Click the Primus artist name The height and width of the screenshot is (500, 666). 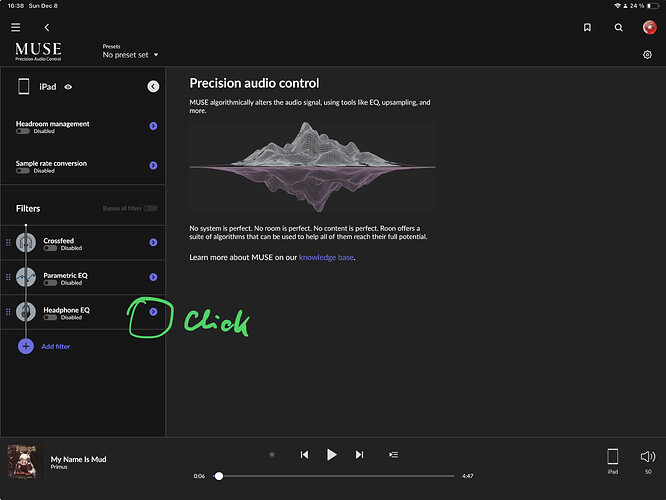59,467
